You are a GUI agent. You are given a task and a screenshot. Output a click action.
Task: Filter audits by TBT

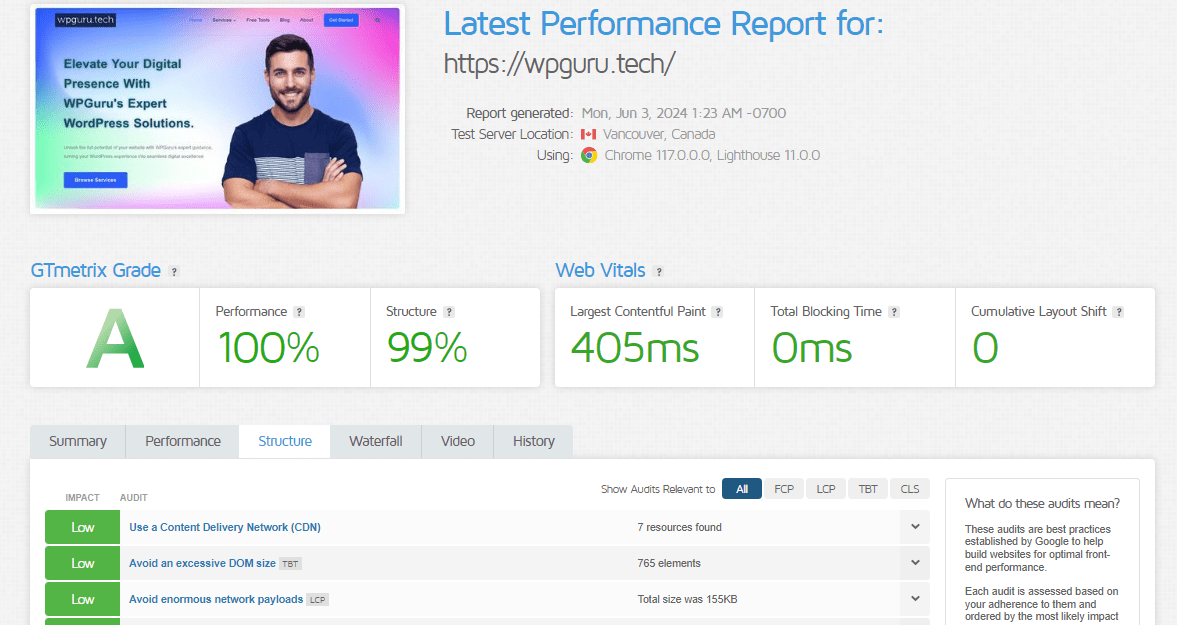click(868, 489)
